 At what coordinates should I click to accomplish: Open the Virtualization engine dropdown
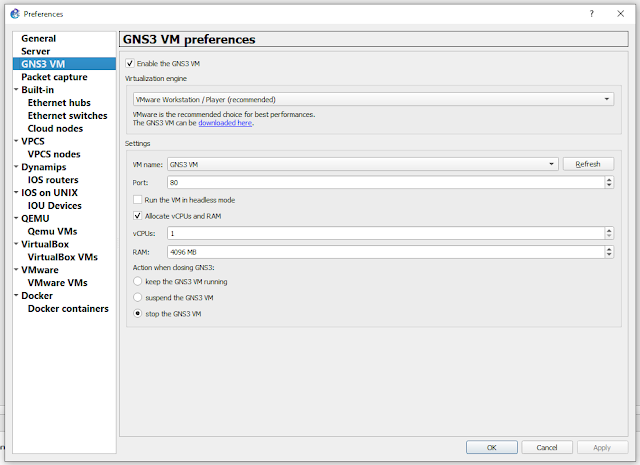point(373,99)
